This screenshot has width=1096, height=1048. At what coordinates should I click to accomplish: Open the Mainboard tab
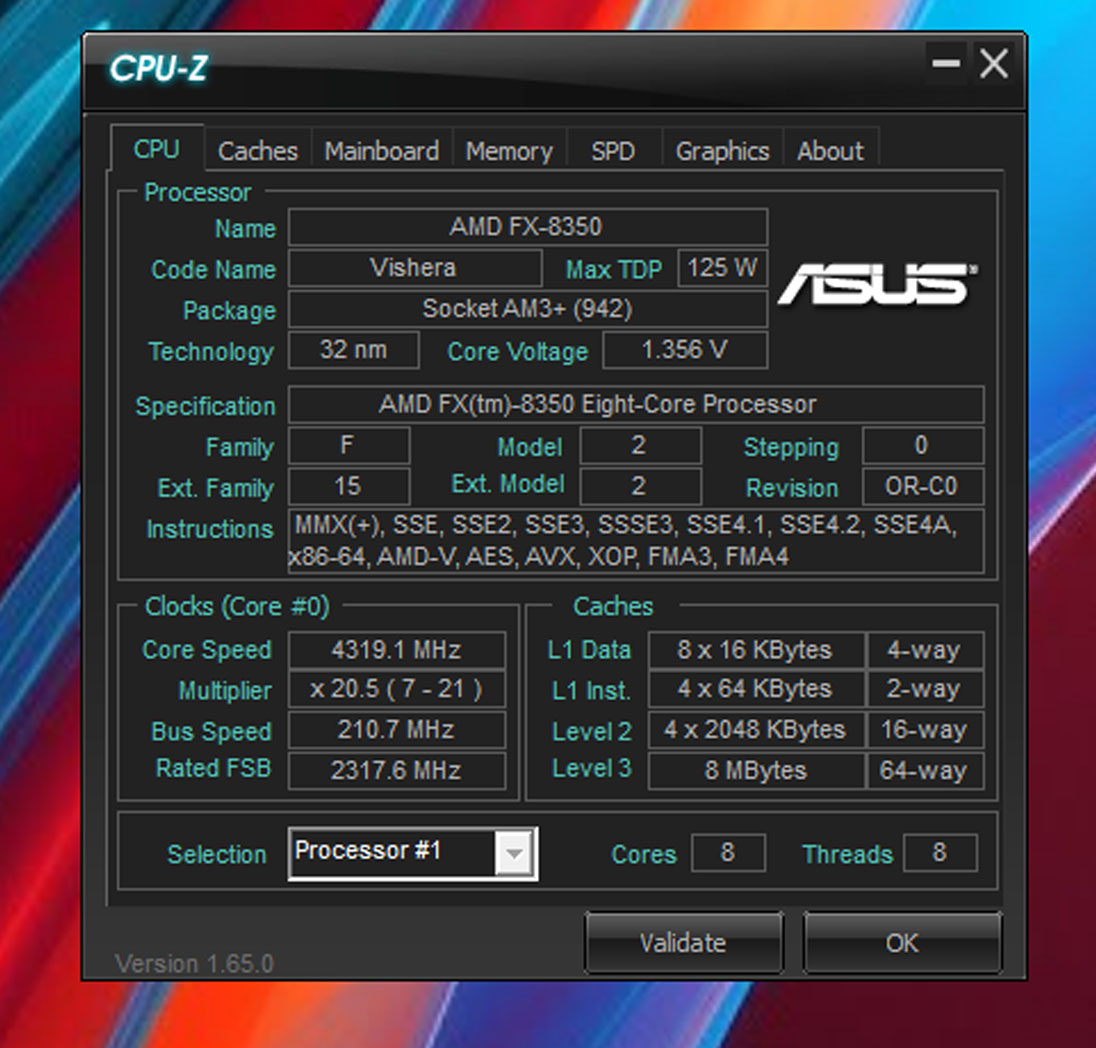click(x=382, y=151)
